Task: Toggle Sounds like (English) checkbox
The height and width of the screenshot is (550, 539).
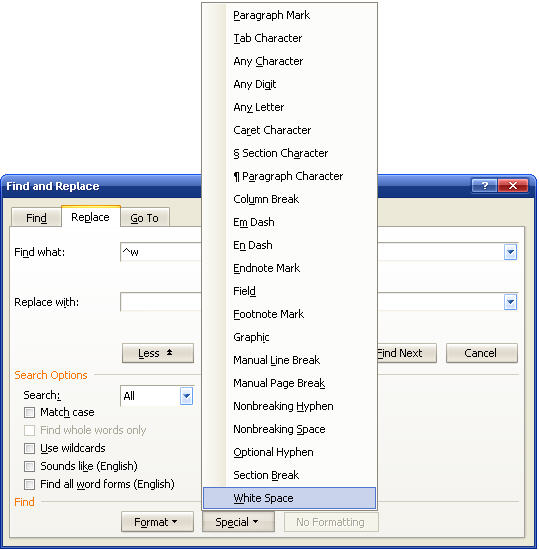Action: coord(29,466)
